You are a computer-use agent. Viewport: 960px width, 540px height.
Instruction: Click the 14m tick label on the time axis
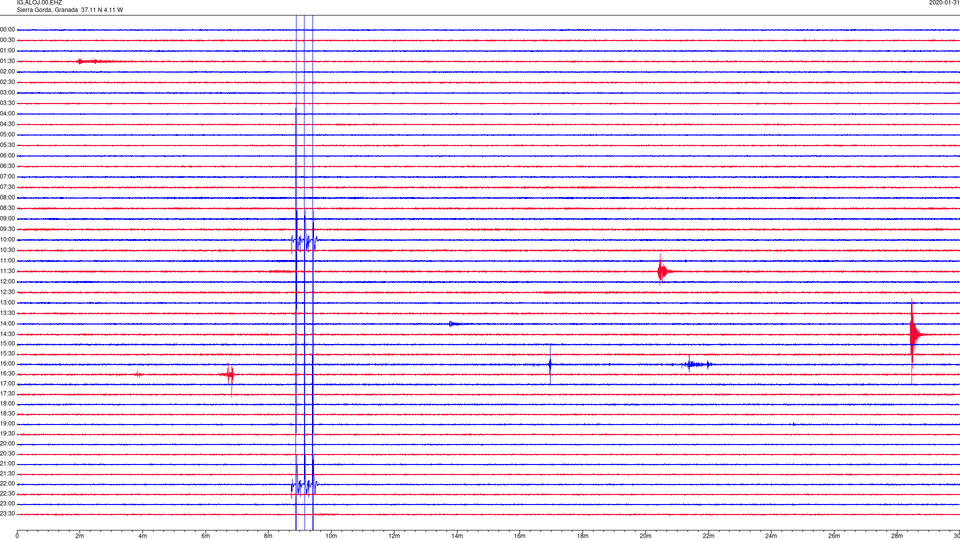click(x=457, y=536)
